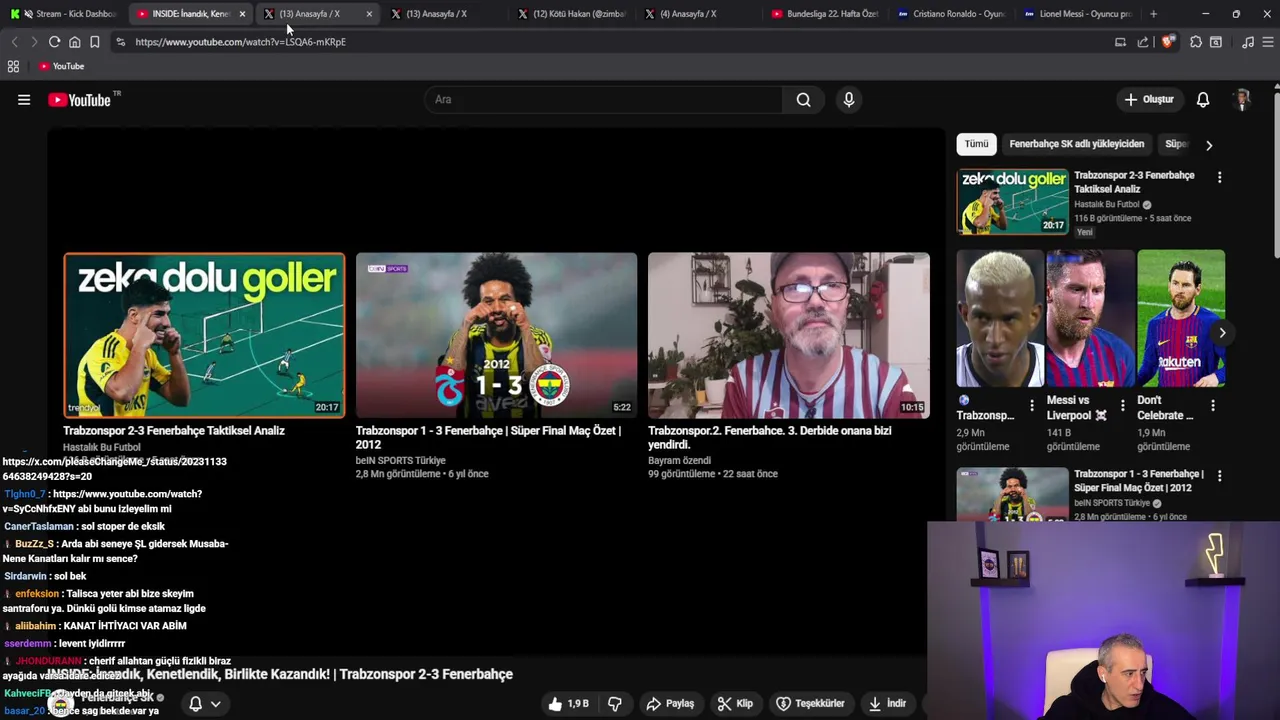The image size is (1280, 720).
Task: Open the media control music note icon
Action: tap(1247, 42)
